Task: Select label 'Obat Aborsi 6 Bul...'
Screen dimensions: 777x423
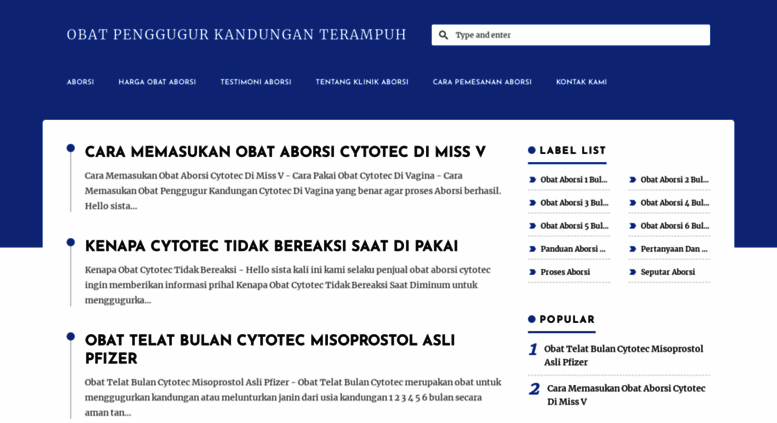Action: coord(675,226)
